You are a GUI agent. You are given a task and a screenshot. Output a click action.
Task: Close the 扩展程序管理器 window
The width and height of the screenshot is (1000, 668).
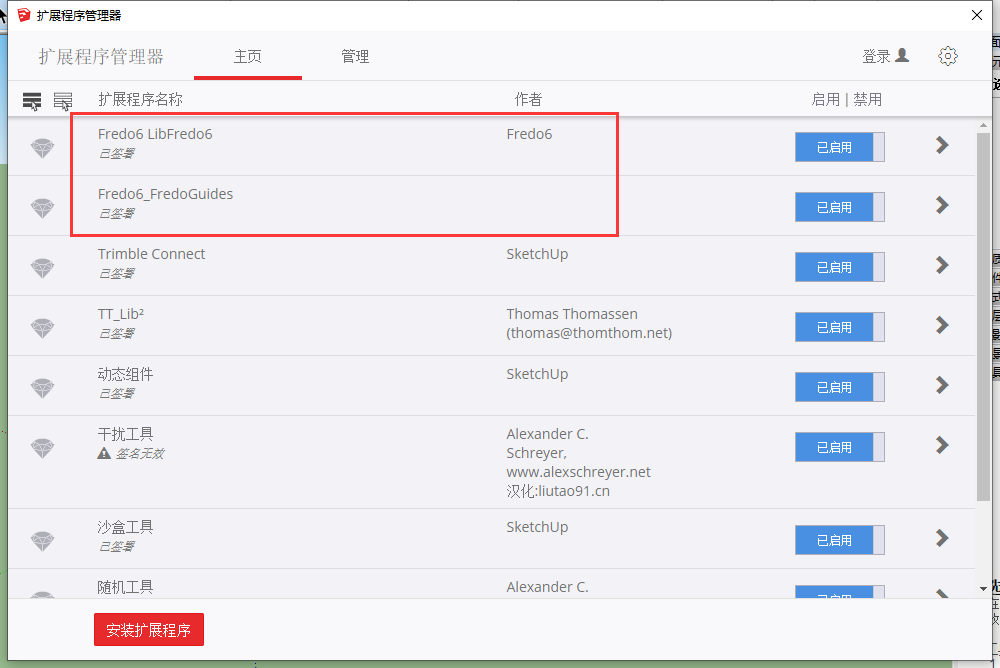pyautogui.click(x=976, y=15)
